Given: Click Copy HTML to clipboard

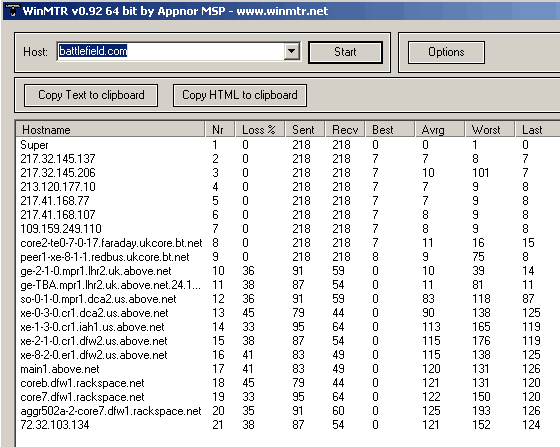Looking at the screenshot, I should 240,95.
